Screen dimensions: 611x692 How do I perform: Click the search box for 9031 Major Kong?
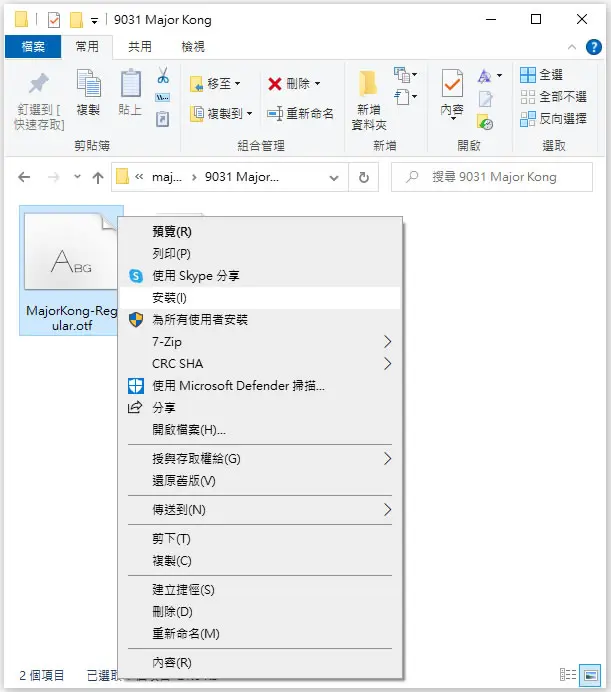[492, 177]
